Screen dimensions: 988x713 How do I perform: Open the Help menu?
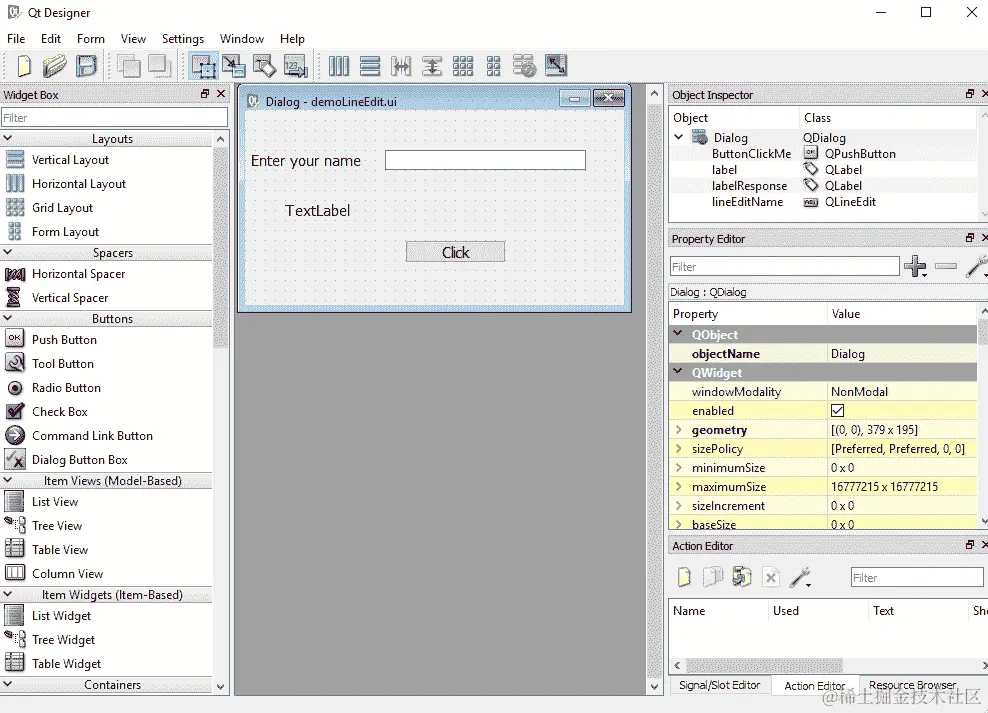(292, 38)
